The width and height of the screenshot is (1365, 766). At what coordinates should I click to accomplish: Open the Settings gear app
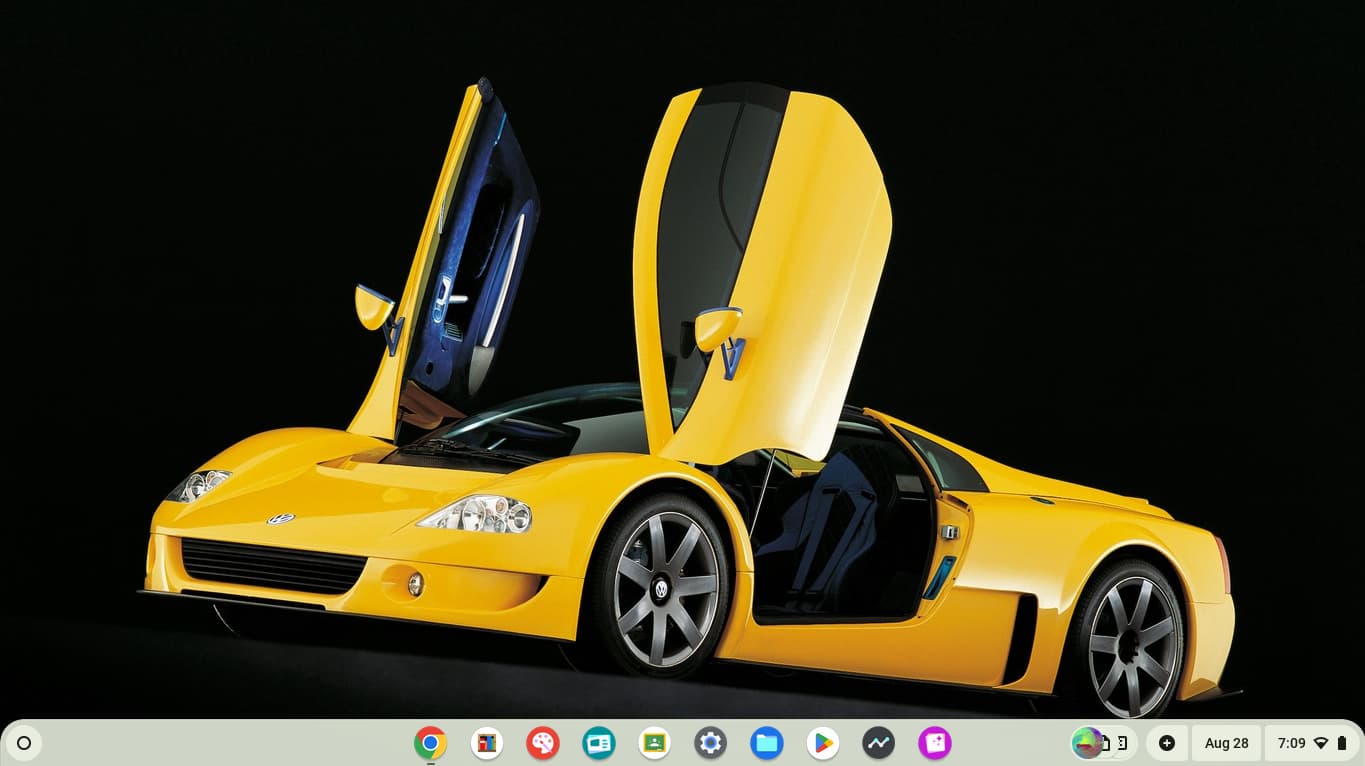(x=711, y=743)
